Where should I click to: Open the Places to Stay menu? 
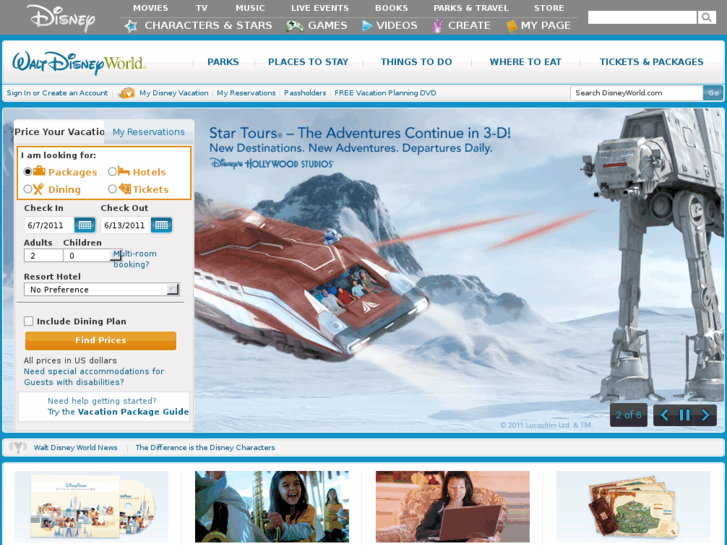(x=308, y=62)
